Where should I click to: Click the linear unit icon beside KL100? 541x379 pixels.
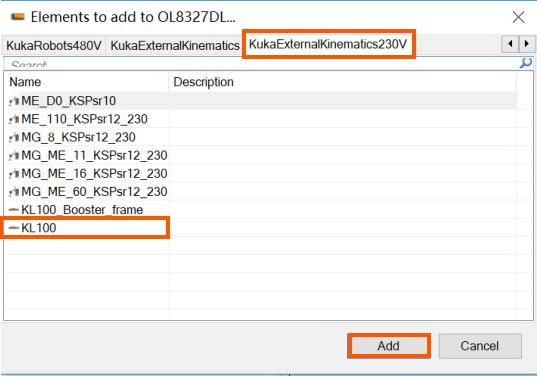14,227
